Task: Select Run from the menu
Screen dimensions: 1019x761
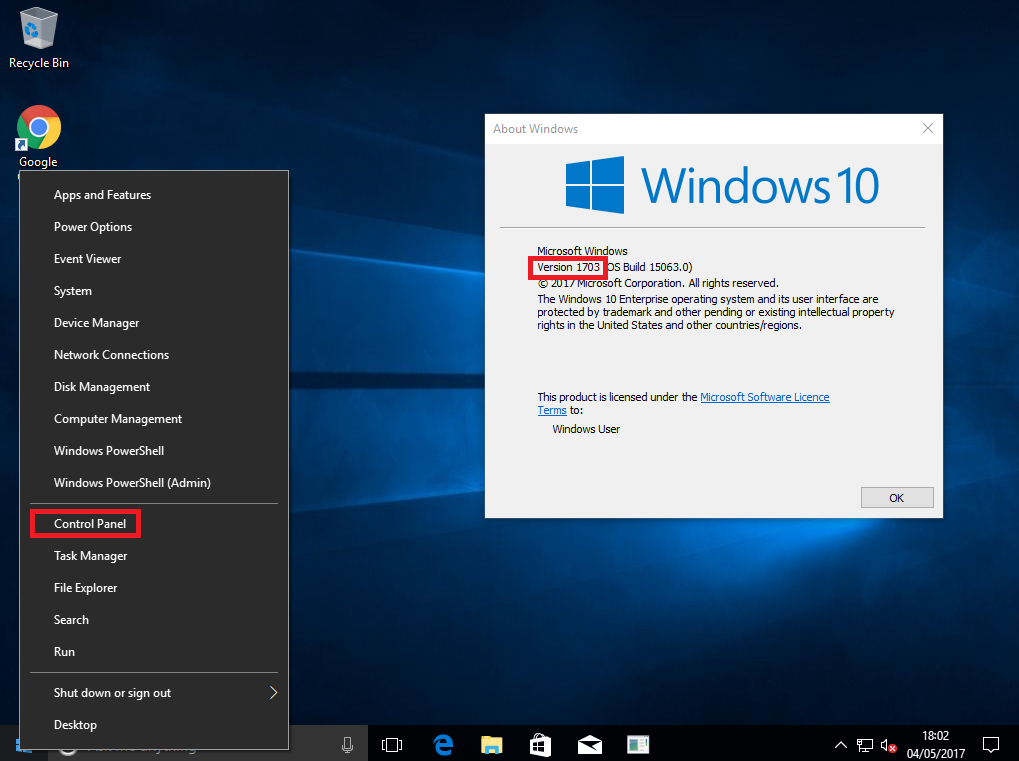Action: 154,652
